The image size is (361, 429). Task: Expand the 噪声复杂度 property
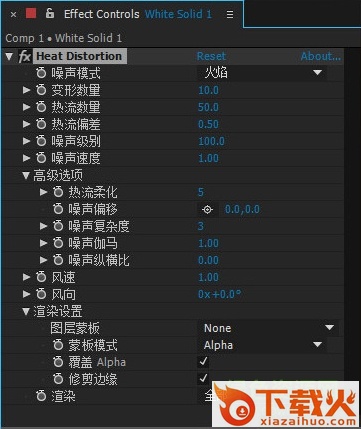[43, 226]
